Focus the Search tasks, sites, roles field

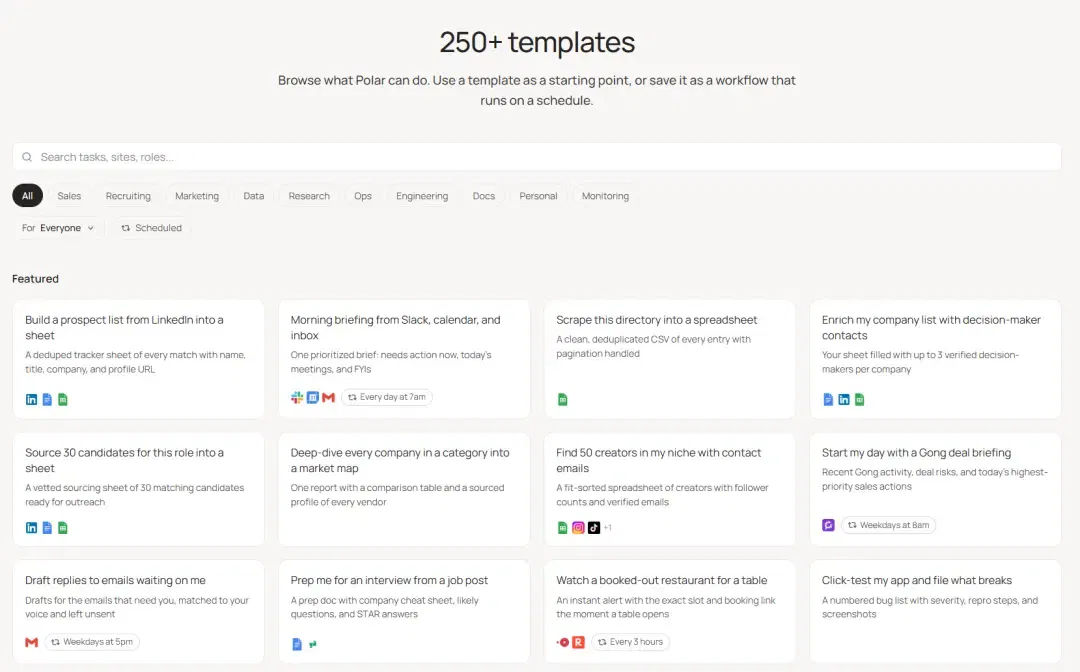coord(537,157)
